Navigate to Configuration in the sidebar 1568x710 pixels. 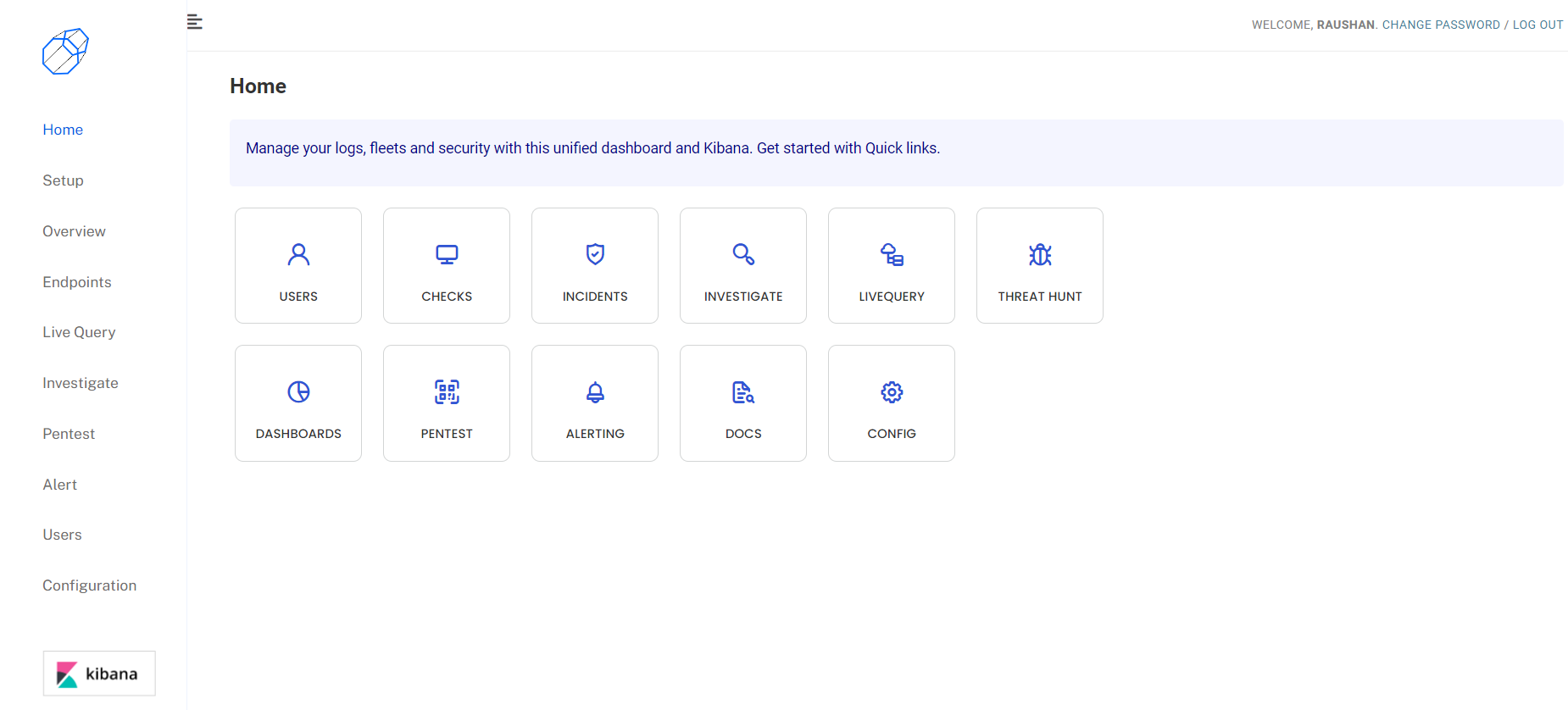(x=89, y=585)
